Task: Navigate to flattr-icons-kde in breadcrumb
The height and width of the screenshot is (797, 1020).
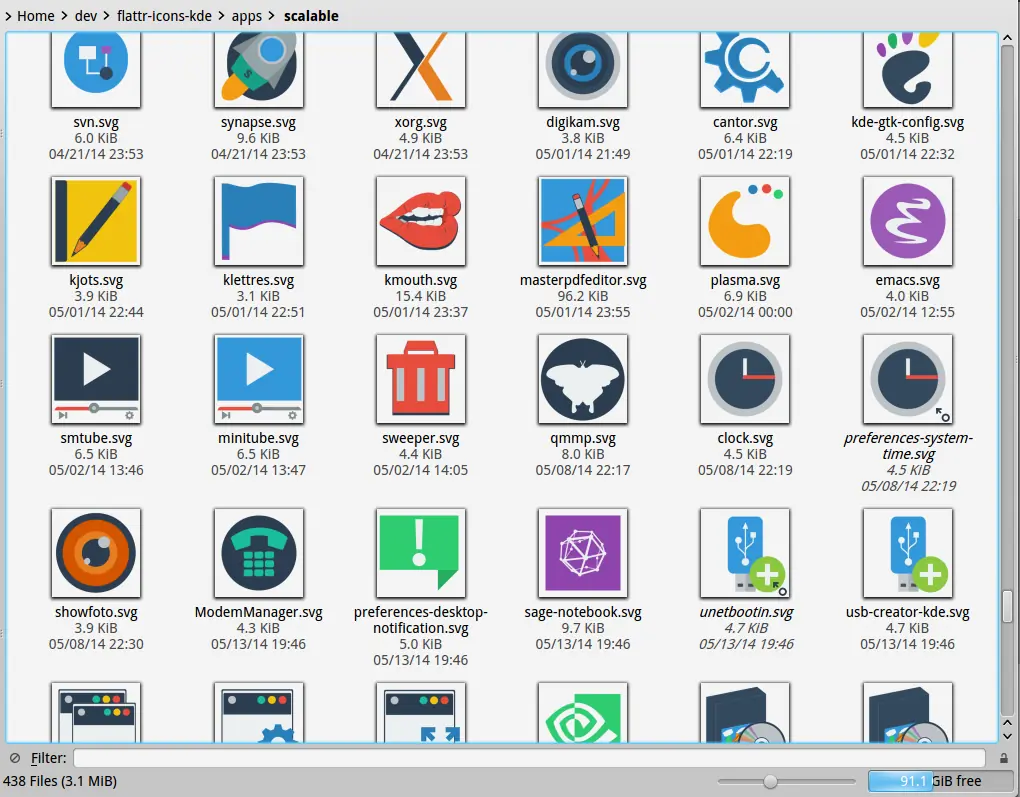Action: pyautogui.click(x=164, y=16)
